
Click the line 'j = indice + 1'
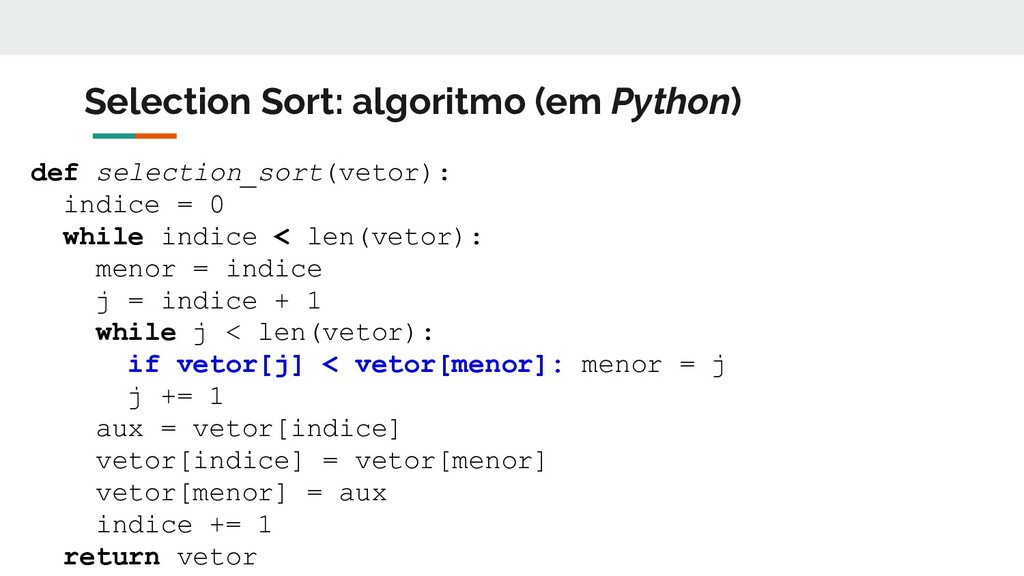tap(208, 302)
